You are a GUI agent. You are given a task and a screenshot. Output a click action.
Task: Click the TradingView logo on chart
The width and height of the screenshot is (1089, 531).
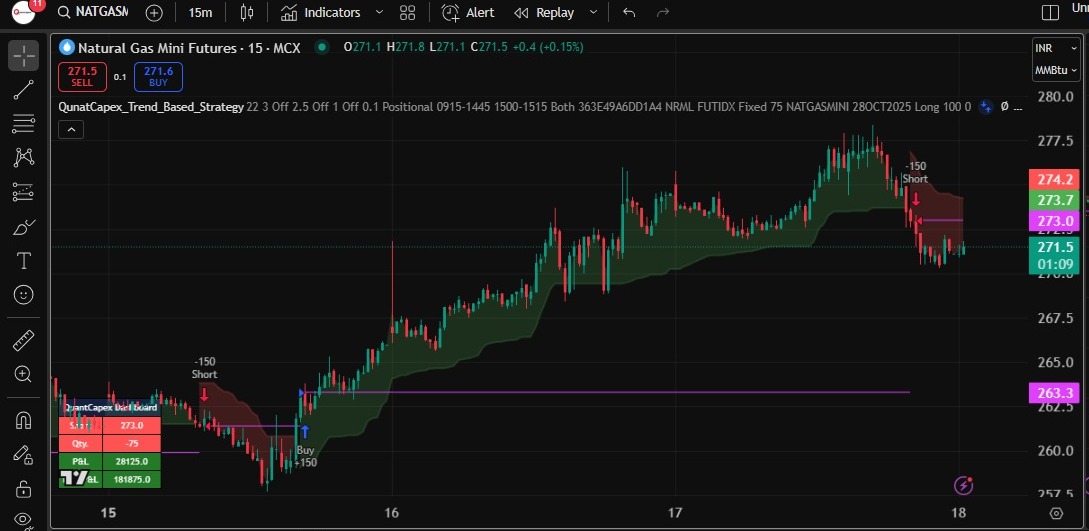point(74,478)
